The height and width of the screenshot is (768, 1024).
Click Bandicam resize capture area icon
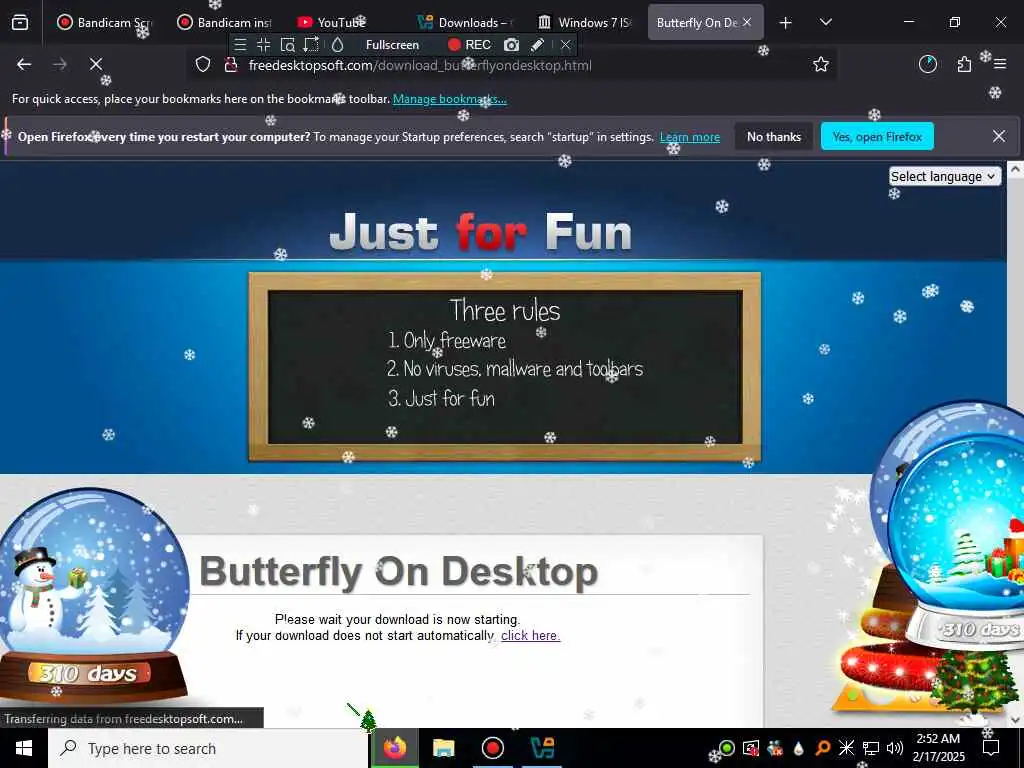pyautogui.click(x=312, y=44)
